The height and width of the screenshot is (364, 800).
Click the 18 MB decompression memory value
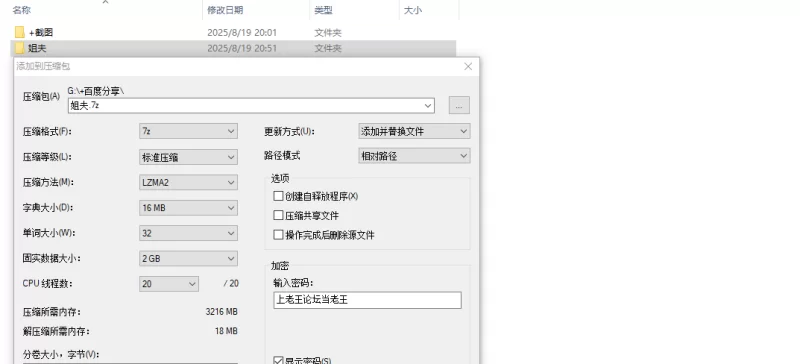[x=226, y=331]
